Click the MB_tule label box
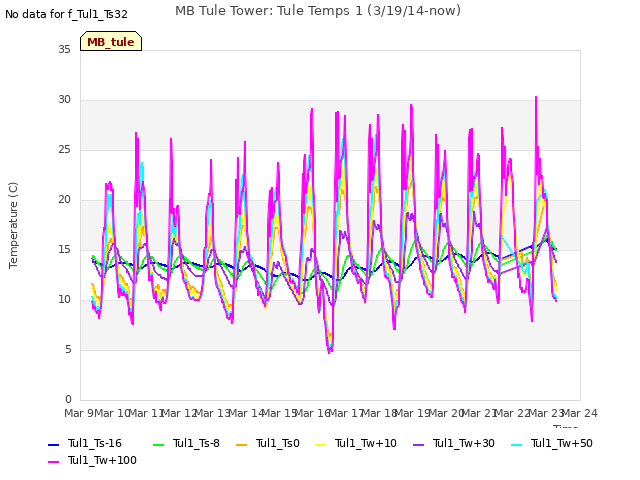640x480 pixels. (x=111, y=41)
